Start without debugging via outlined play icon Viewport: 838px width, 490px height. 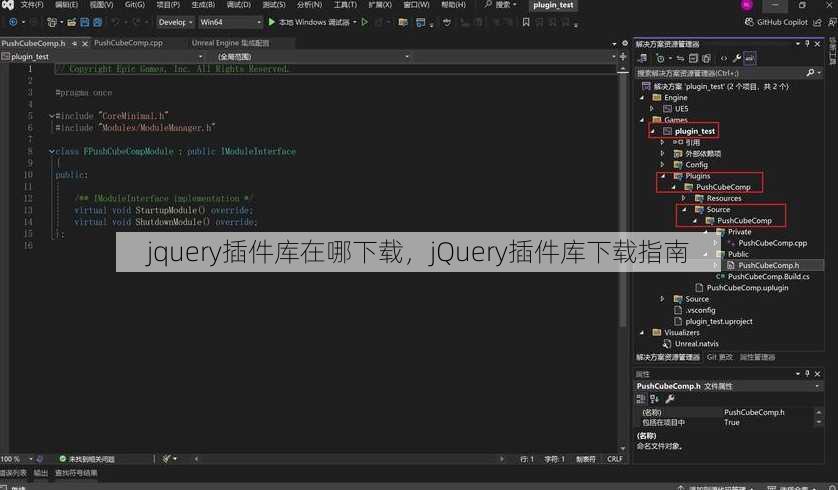click(x=364, y=22)
